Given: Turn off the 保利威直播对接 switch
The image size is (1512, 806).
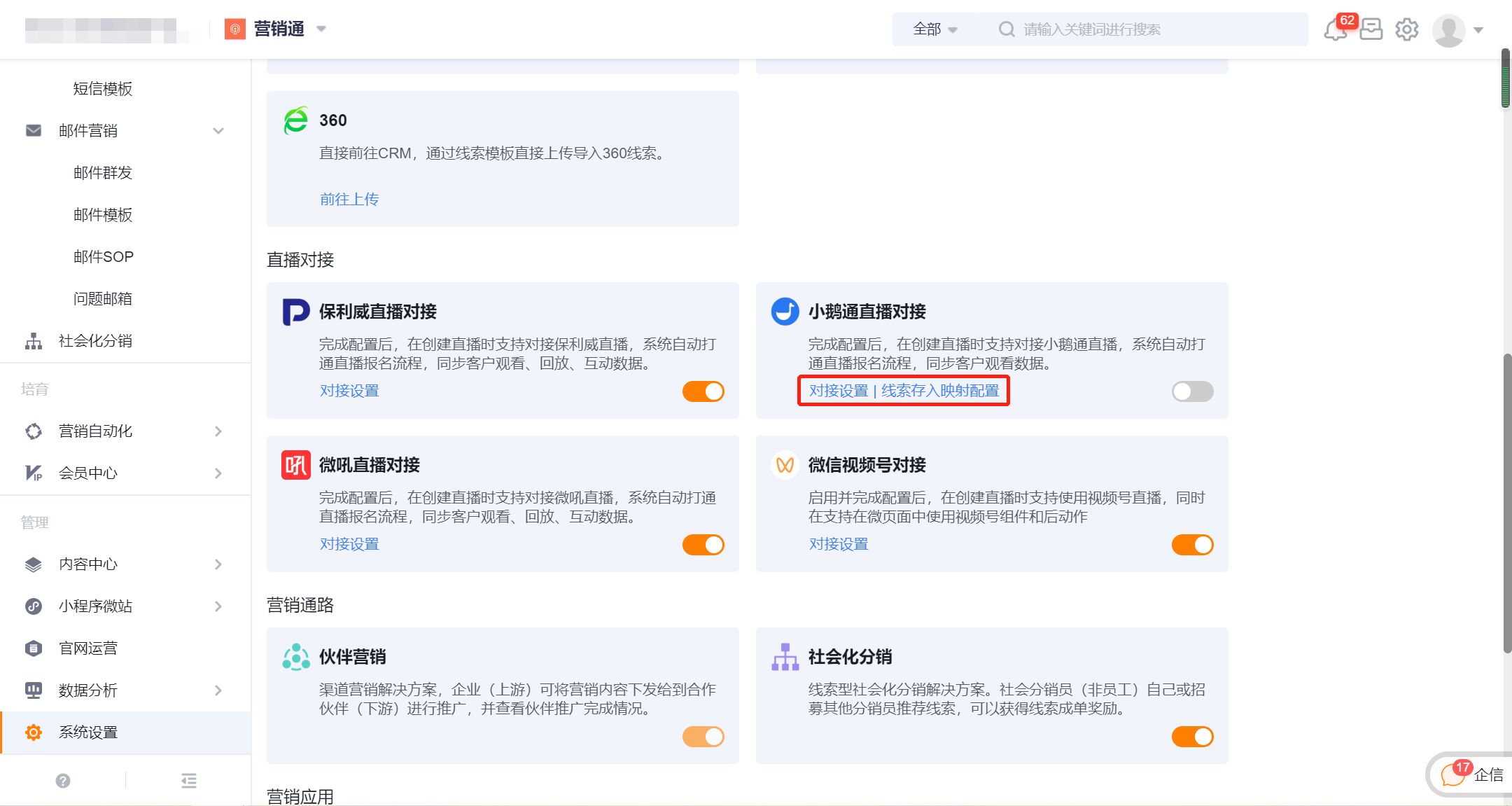Looking at the screenshot, I should click(703, 391).
